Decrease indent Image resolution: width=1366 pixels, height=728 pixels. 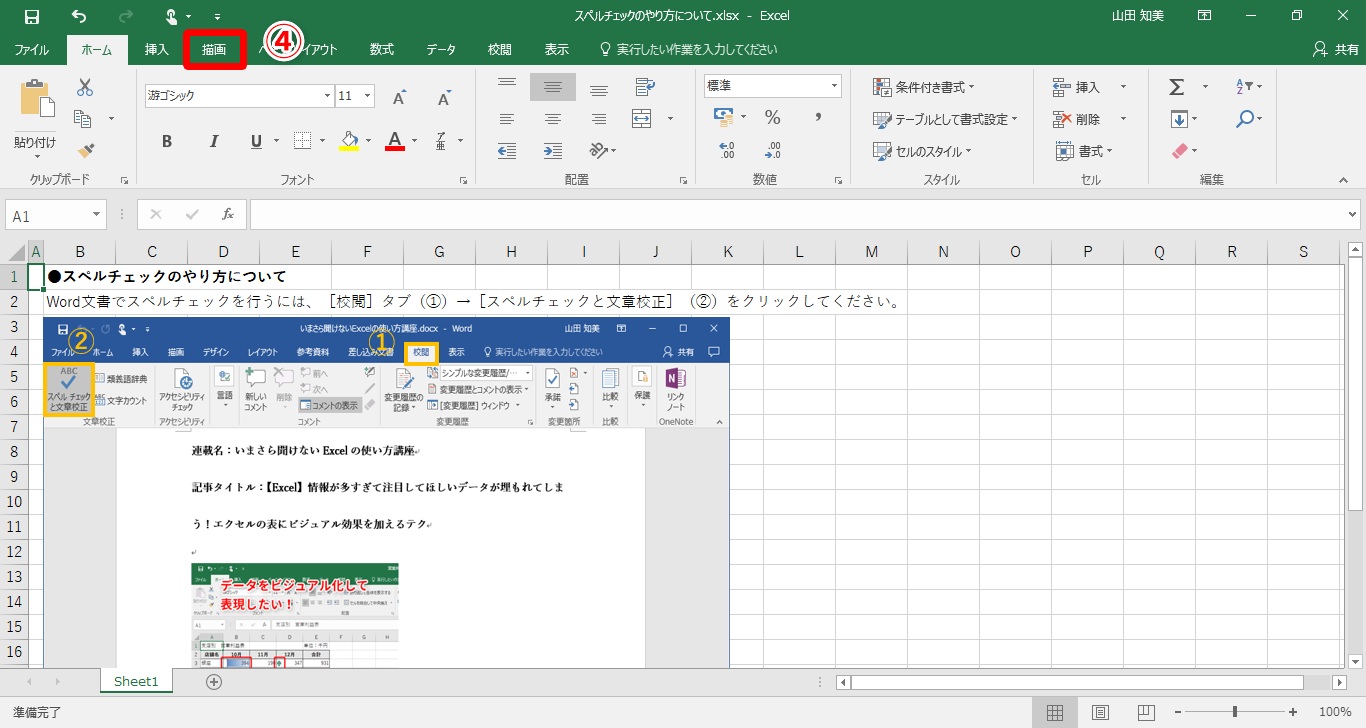[507, 151]
